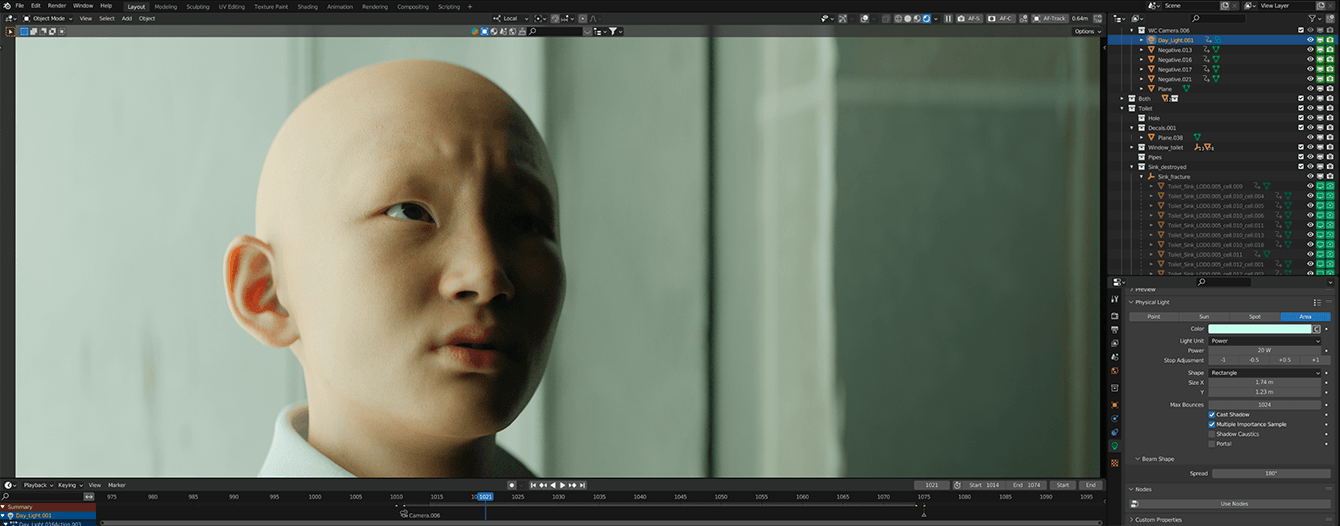Enable the Shadow Caustics checkbox

[x=1212, y=434]
